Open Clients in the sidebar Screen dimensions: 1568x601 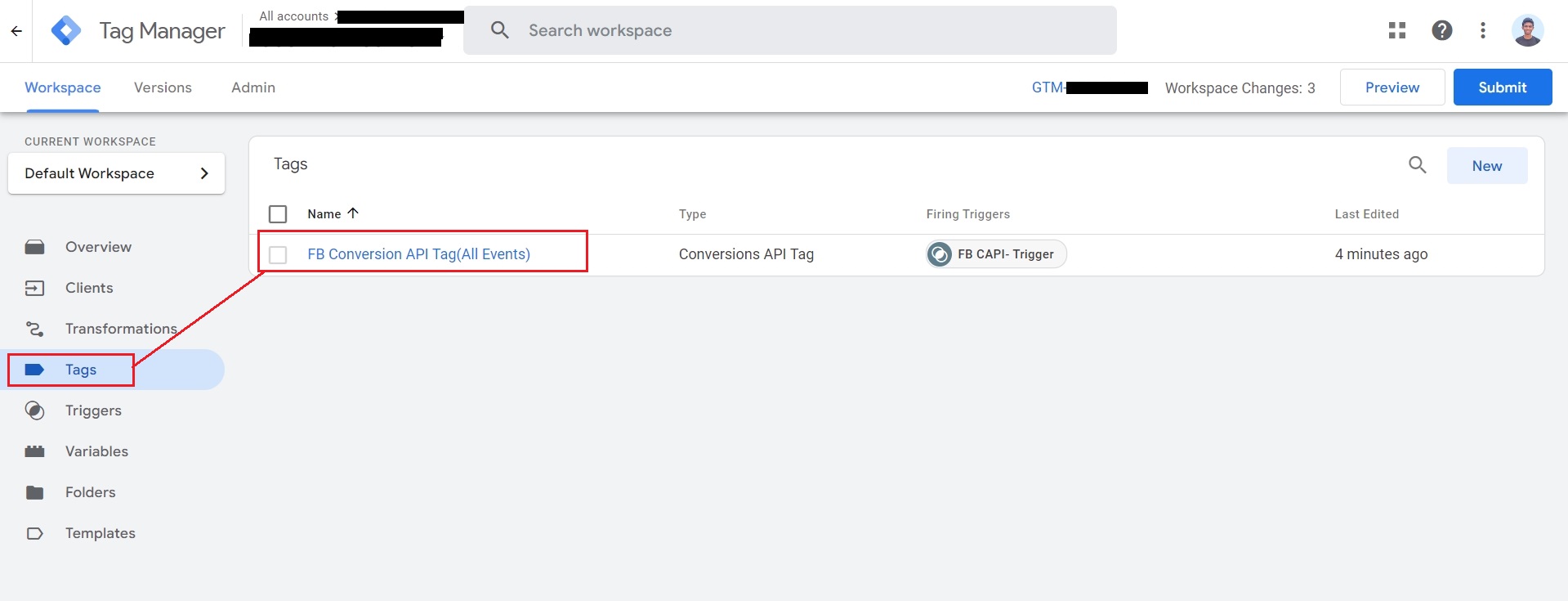[x=89, y=288]
